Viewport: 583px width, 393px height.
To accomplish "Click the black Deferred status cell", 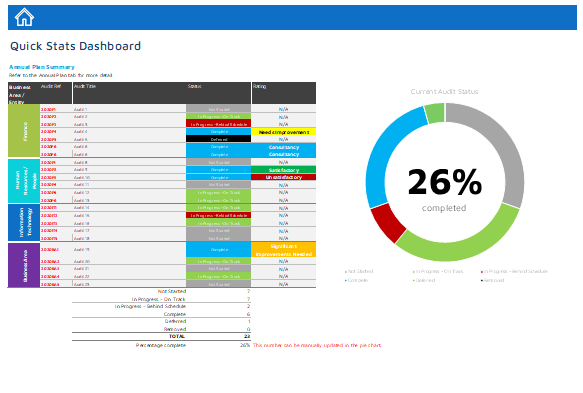I will tap(219, 139).
